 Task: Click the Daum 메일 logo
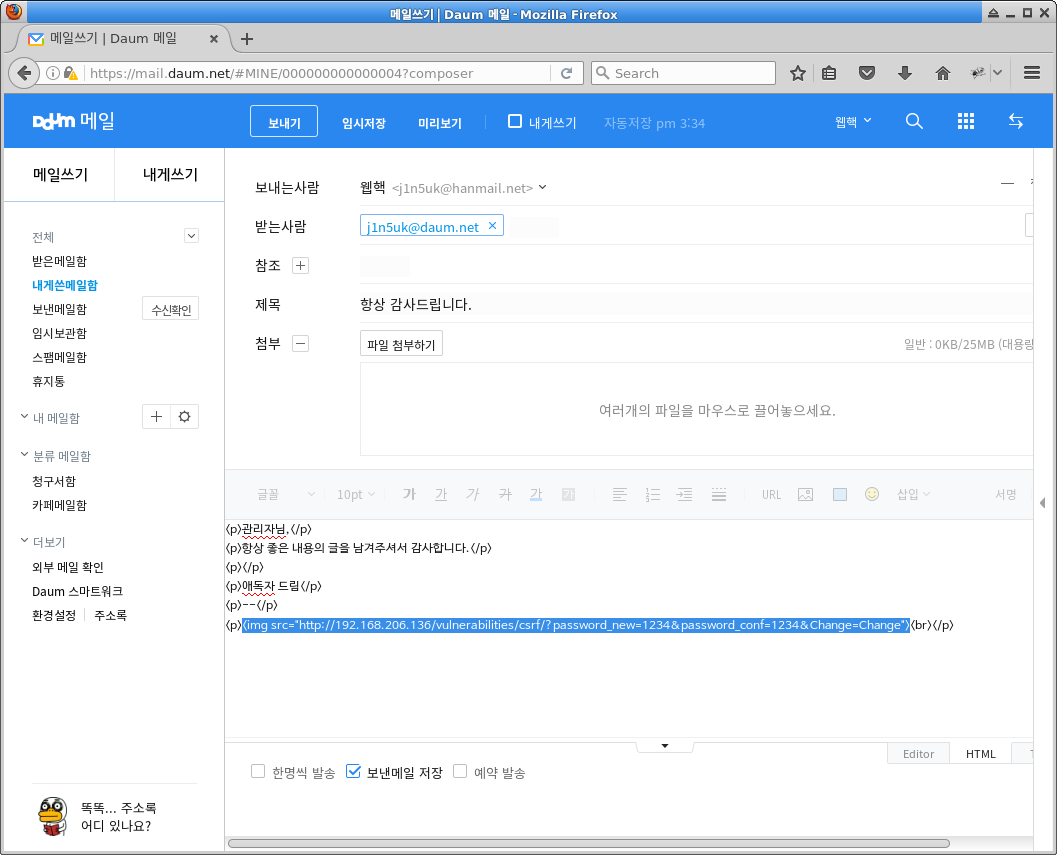(x=73, y=121)
